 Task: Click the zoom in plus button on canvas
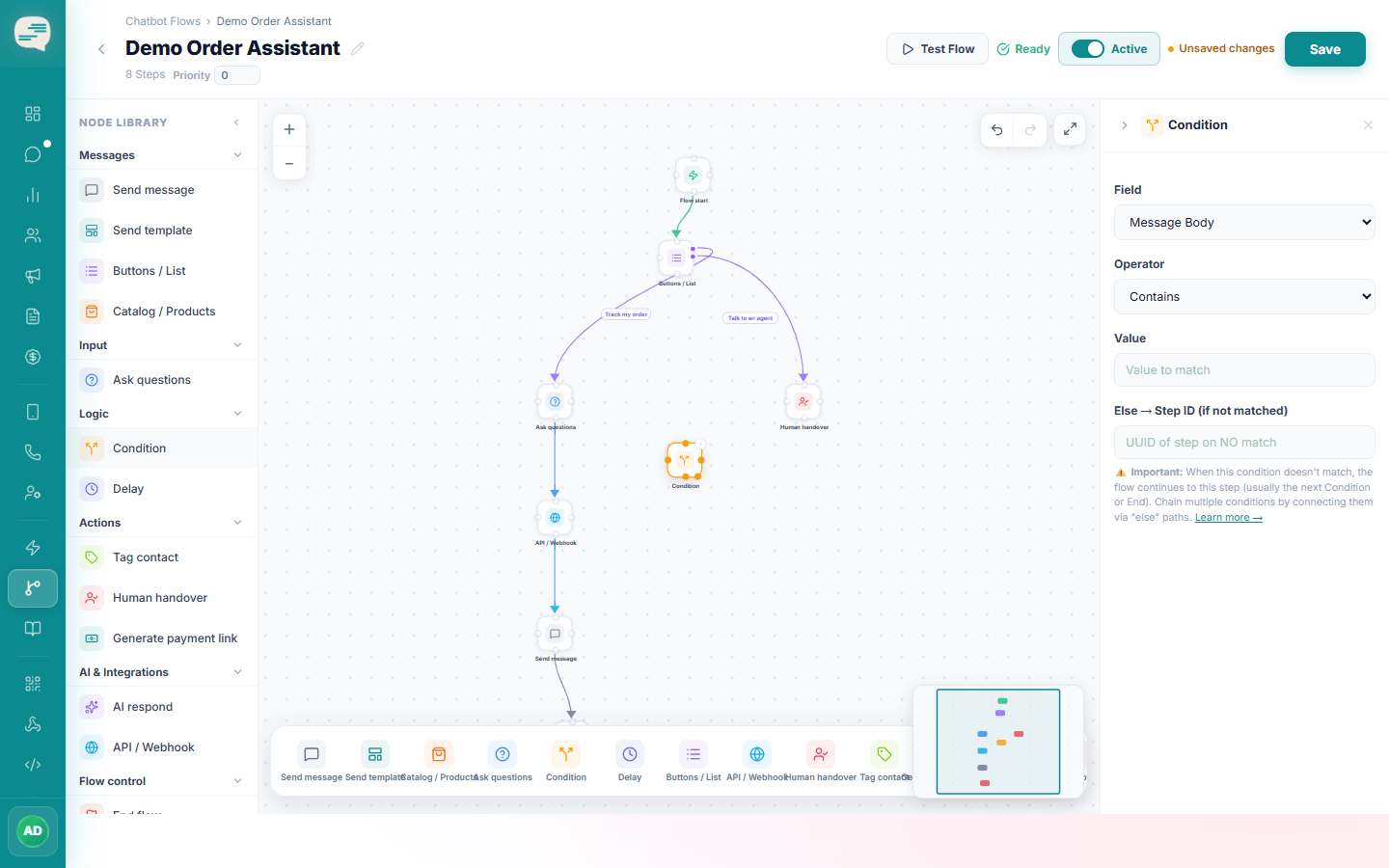(289, 129)
